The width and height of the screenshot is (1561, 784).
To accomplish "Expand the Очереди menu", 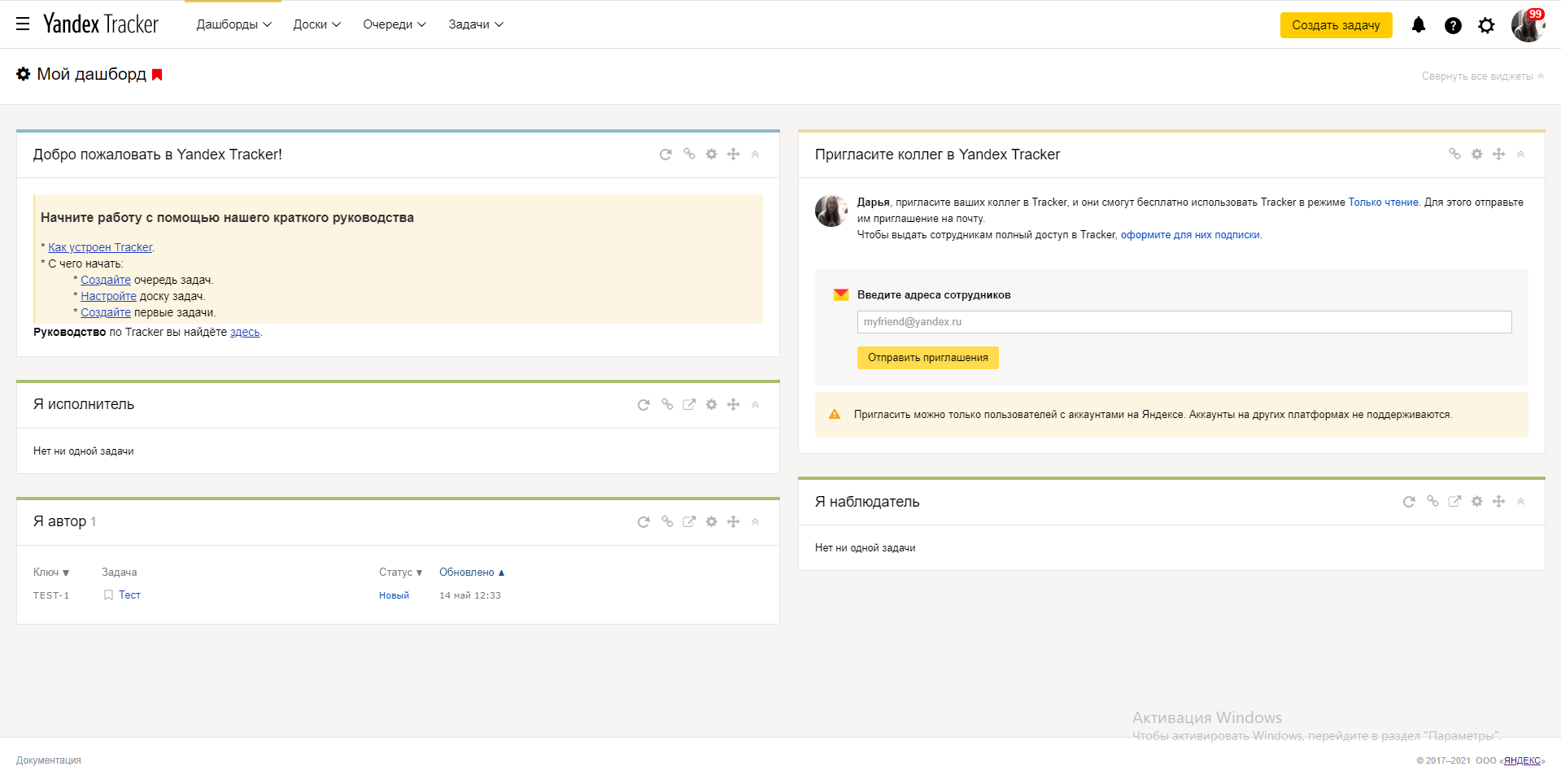I will tap(395, 24).
